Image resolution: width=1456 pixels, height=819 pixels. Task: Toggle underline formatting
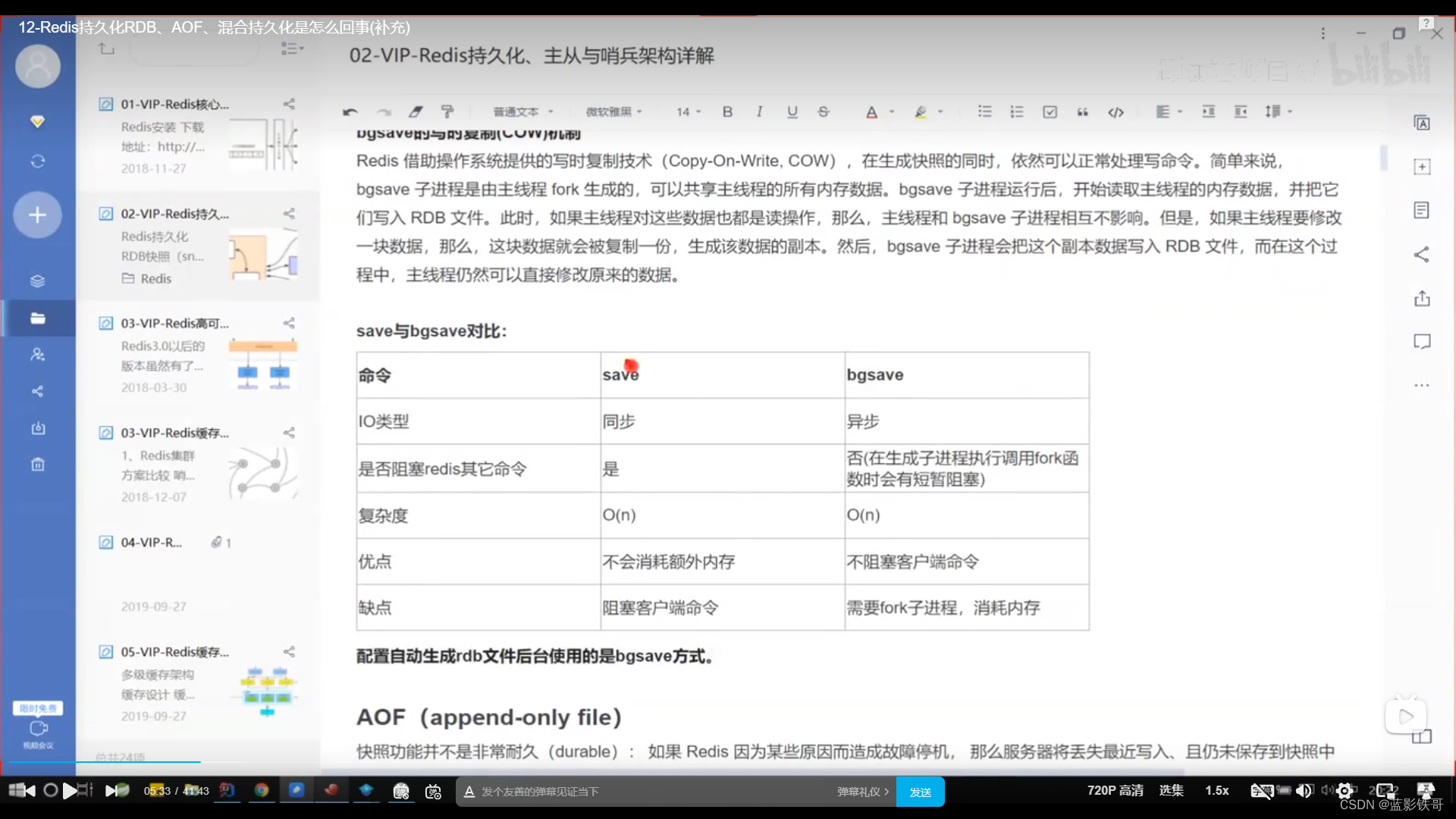click(x=792, y=112)
